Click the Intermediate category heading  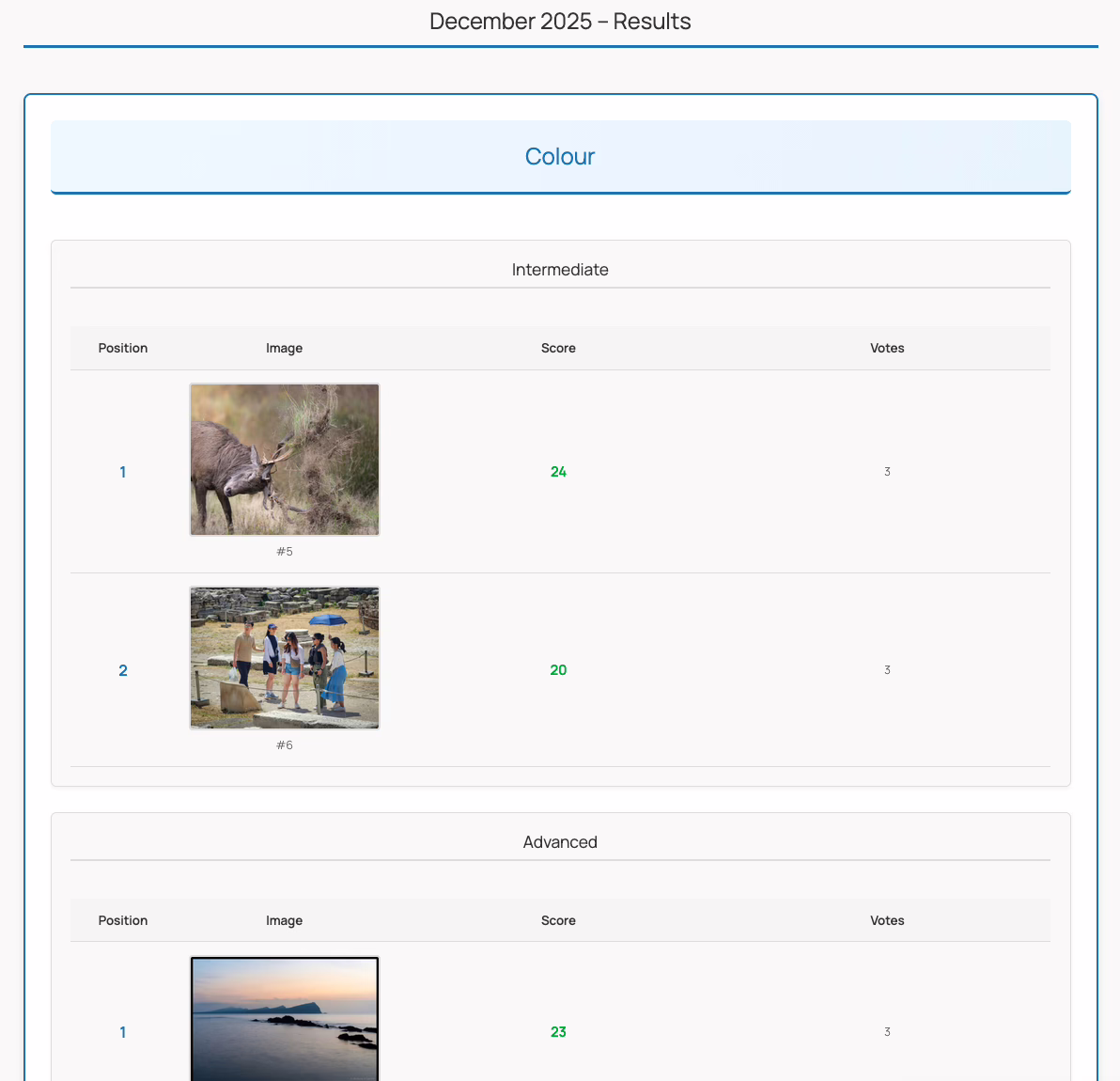pyautogui.click(x=560, y=270)
